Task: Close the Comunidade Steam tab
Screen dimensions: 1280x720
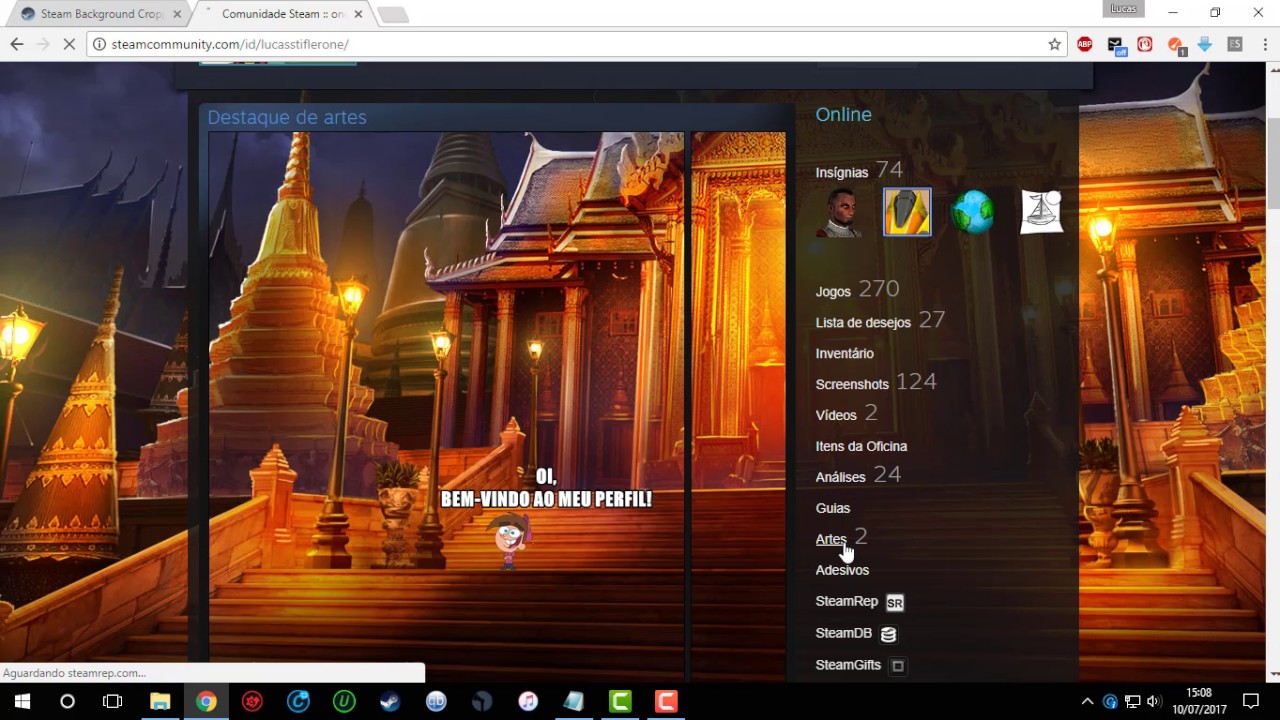Action: (x=358, y=14)
